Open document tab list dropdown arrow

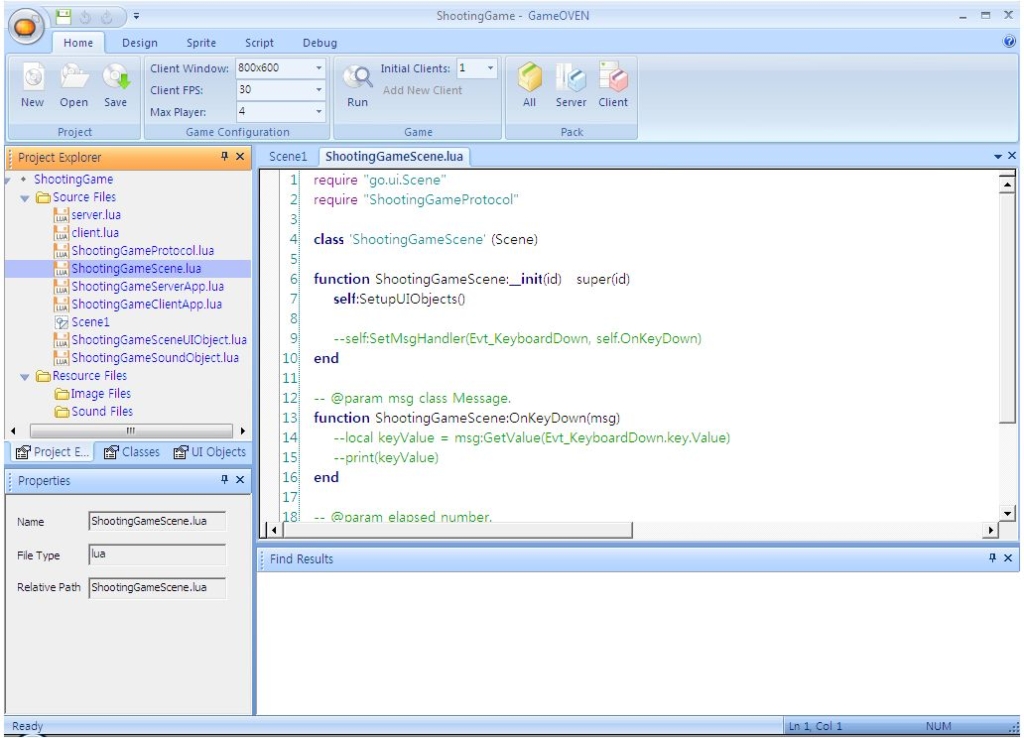click(x=997, y=157)
